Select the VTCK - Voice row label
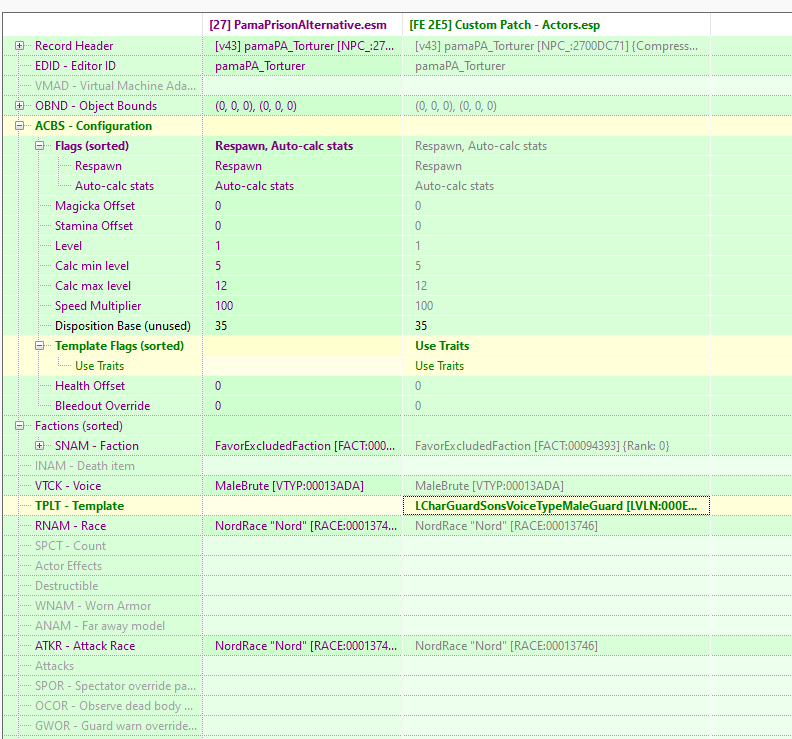This screenshot has height=739, width=792. click(x=68, y=486)
